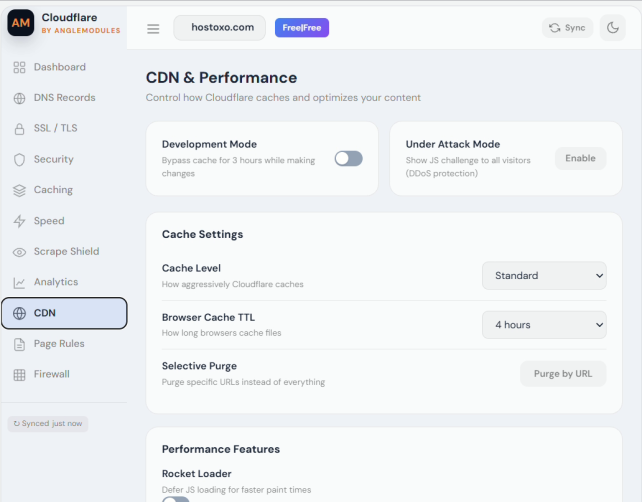Viewport: 642px width, 502px height.
Task: Select the Speed menu item
Action: click(64, 221)
